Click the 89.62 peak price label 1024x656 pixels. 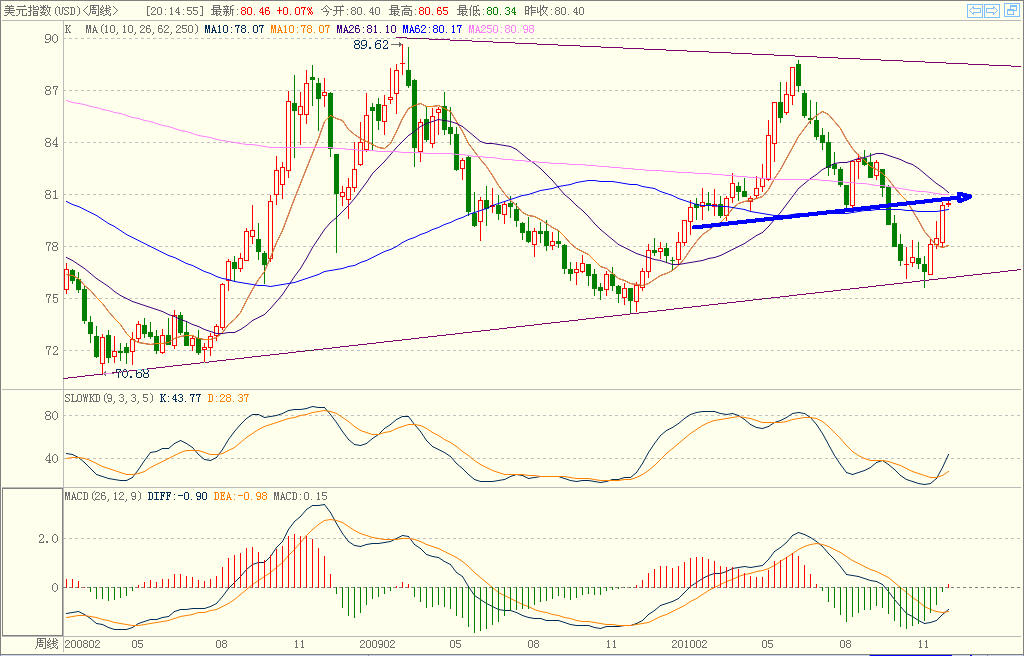[371, 45]
